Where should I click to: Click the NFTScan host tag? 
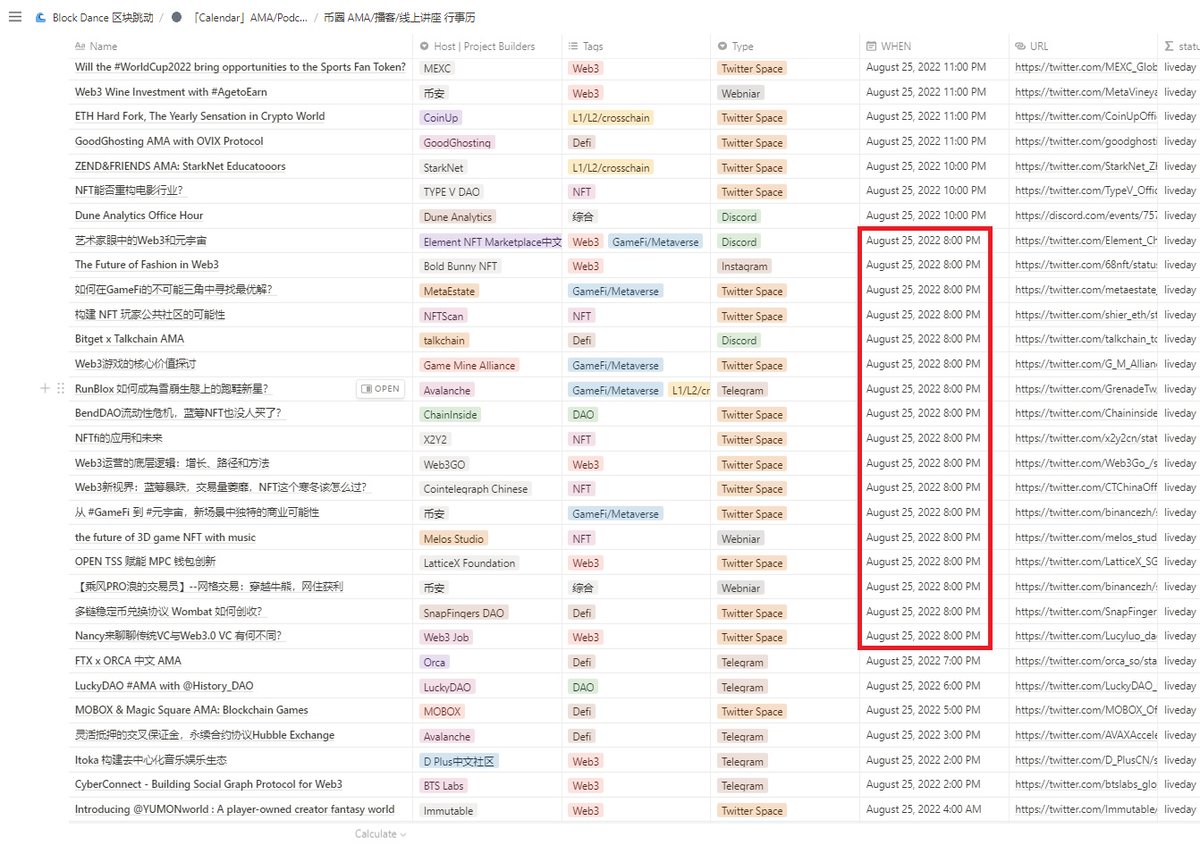pyautogui.click(x=444, y=316)
